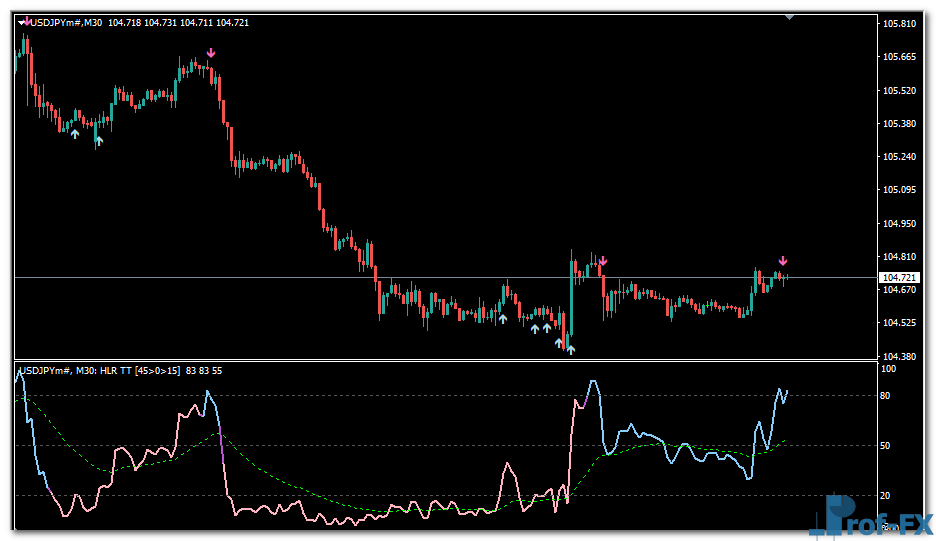Click the 105.810 price scale label

(x=900, y=23)
